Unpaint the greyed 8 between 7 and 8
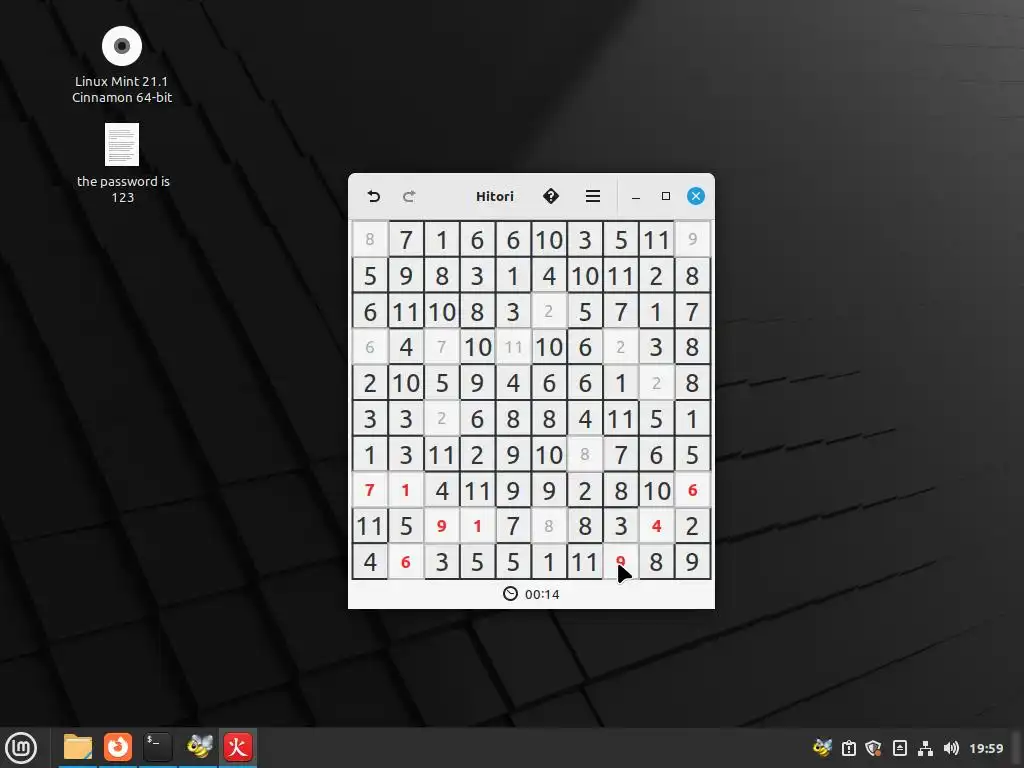Screen dimensions: 1024x768 coord(549,526)
